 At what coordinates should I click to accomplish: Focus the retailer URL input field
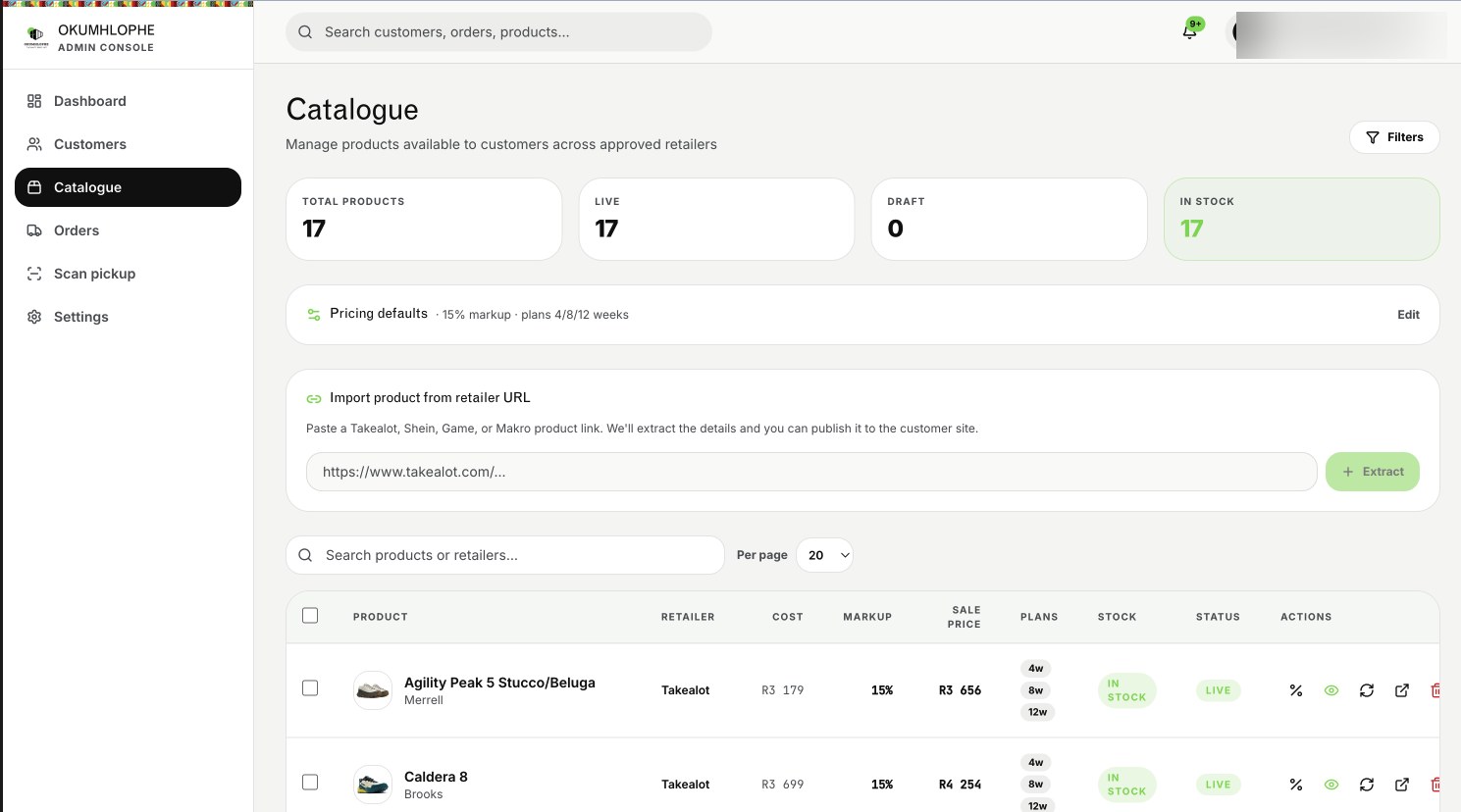click(811, 472)
